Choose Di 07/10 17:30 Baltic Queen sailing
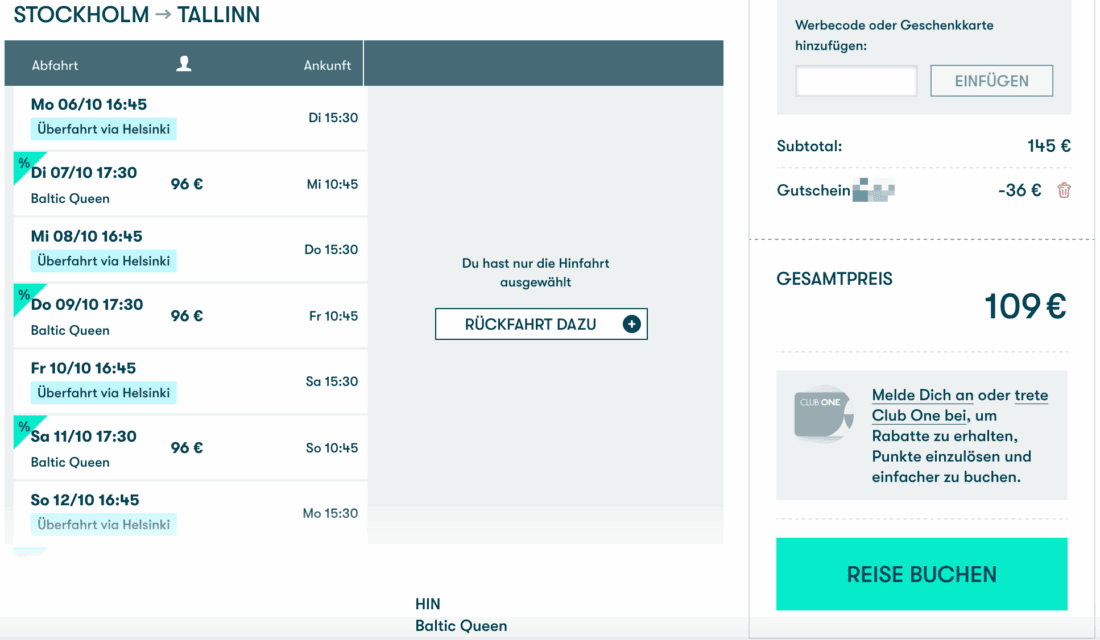Screen dimensions: 1100x640 [x=190, y=184]
